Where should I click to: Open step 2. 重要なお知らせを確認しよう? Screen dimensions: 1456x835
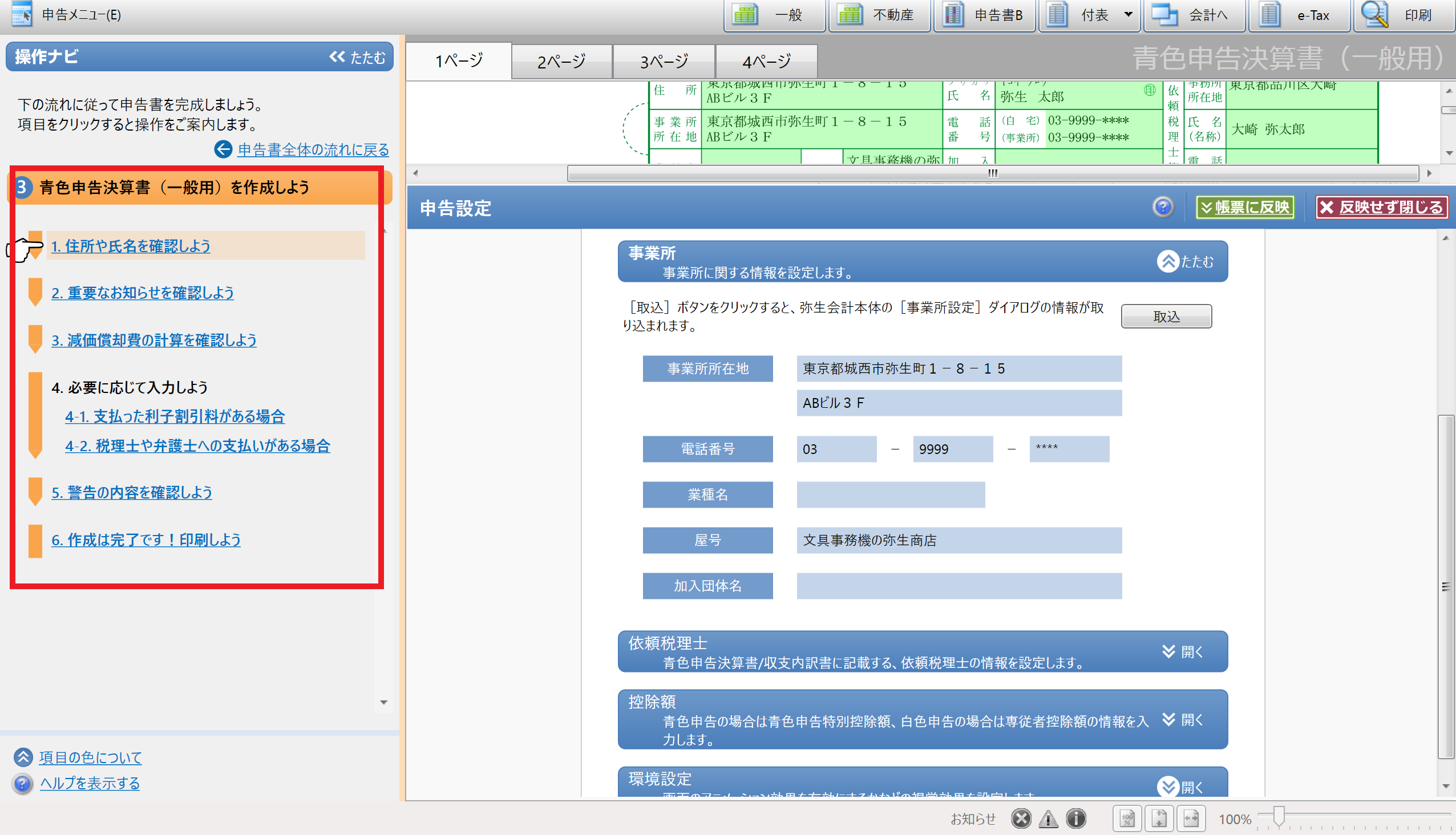pyautogui.click(x=143, y=293)
